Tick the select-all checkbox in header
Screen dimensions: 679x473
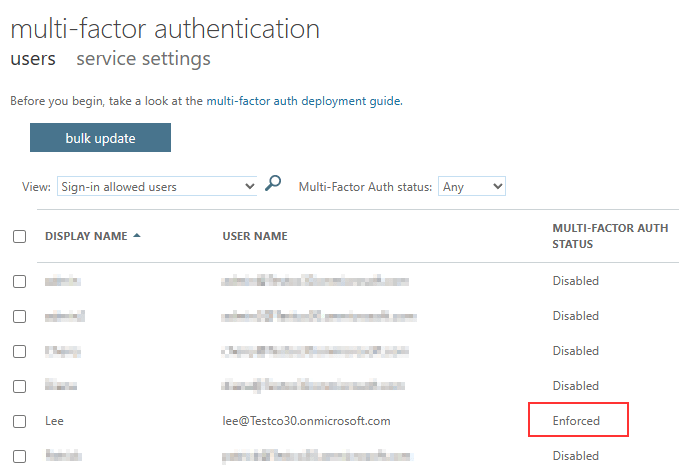[x=19, y=237]
